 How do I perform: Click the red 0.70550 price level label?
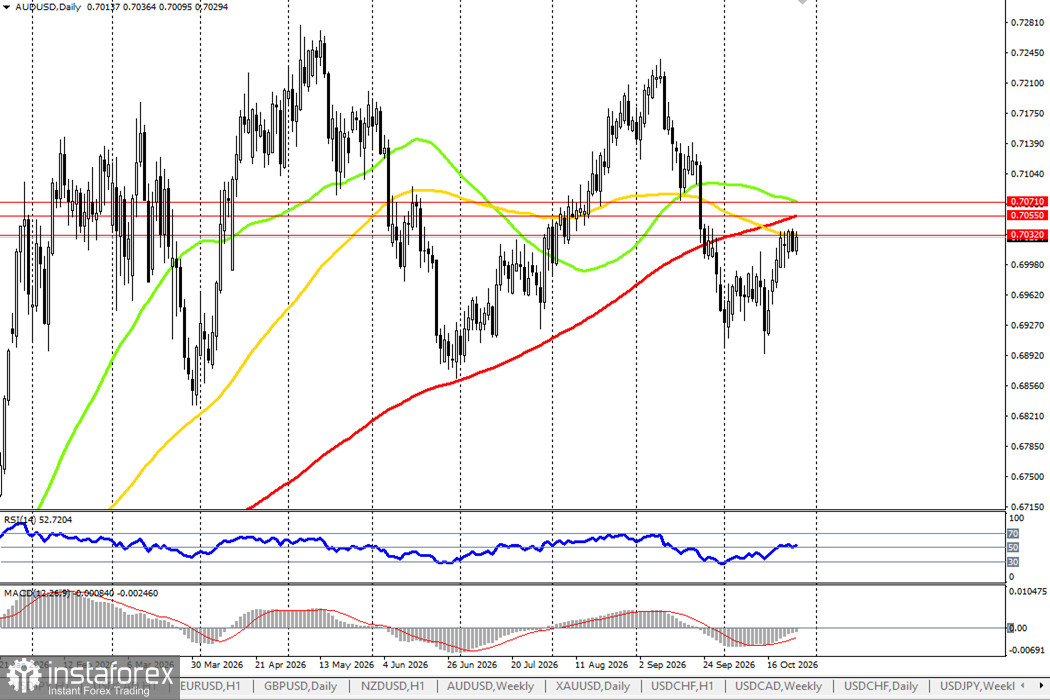pyautogui.click(x=1027, y=216)
